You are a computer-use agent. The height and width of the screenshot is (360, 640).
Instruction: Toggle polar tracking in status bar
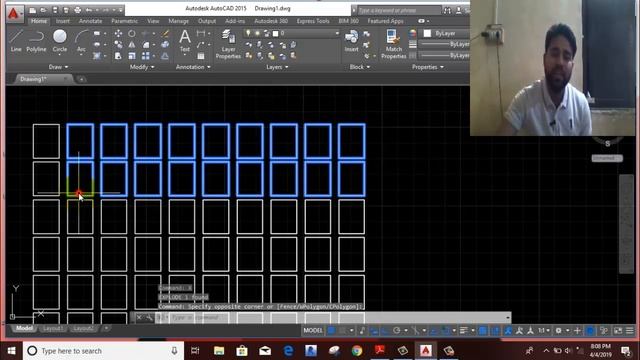[397, 331]
